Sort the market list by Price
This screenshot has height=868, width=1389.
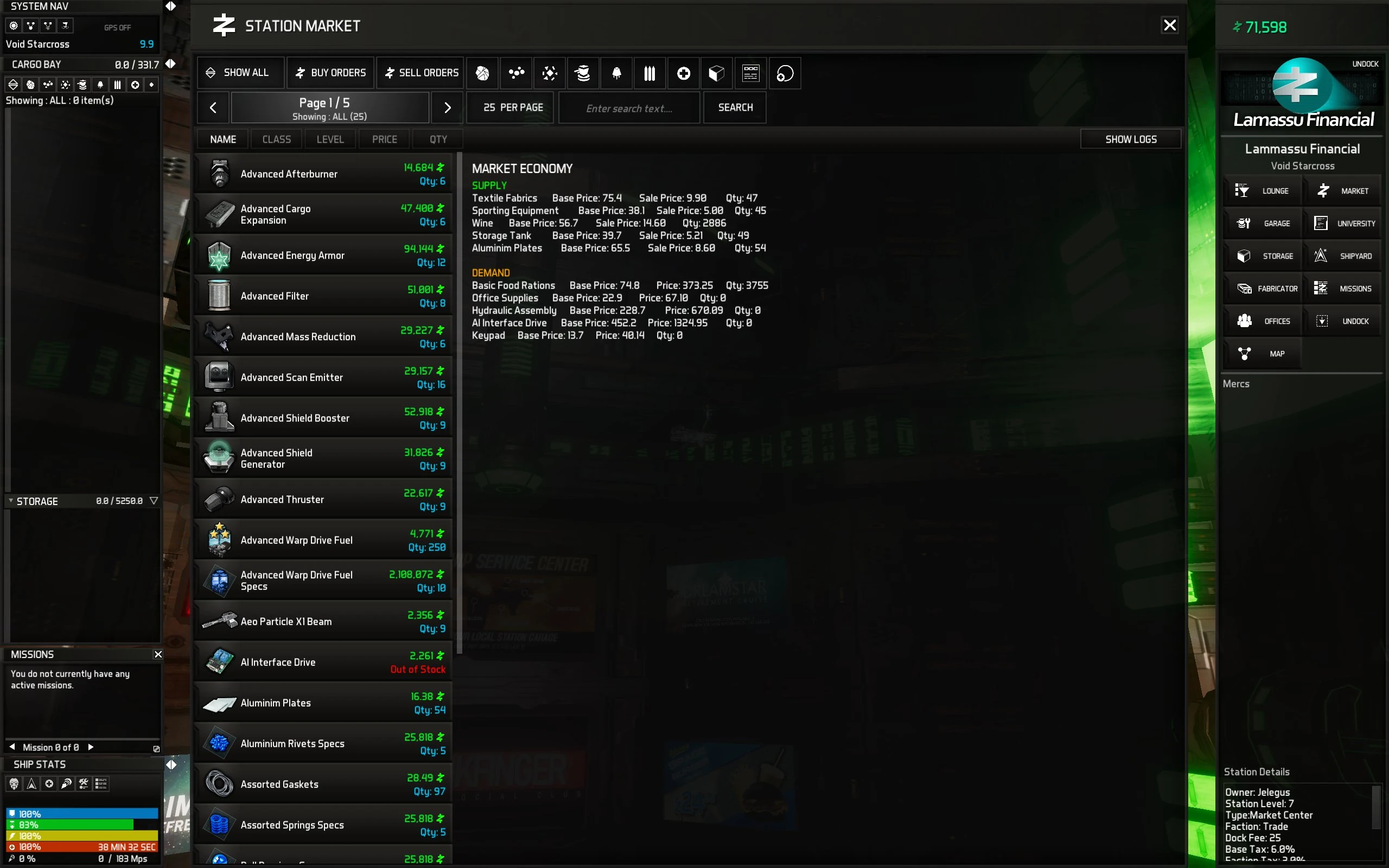[x=384, y=139]
